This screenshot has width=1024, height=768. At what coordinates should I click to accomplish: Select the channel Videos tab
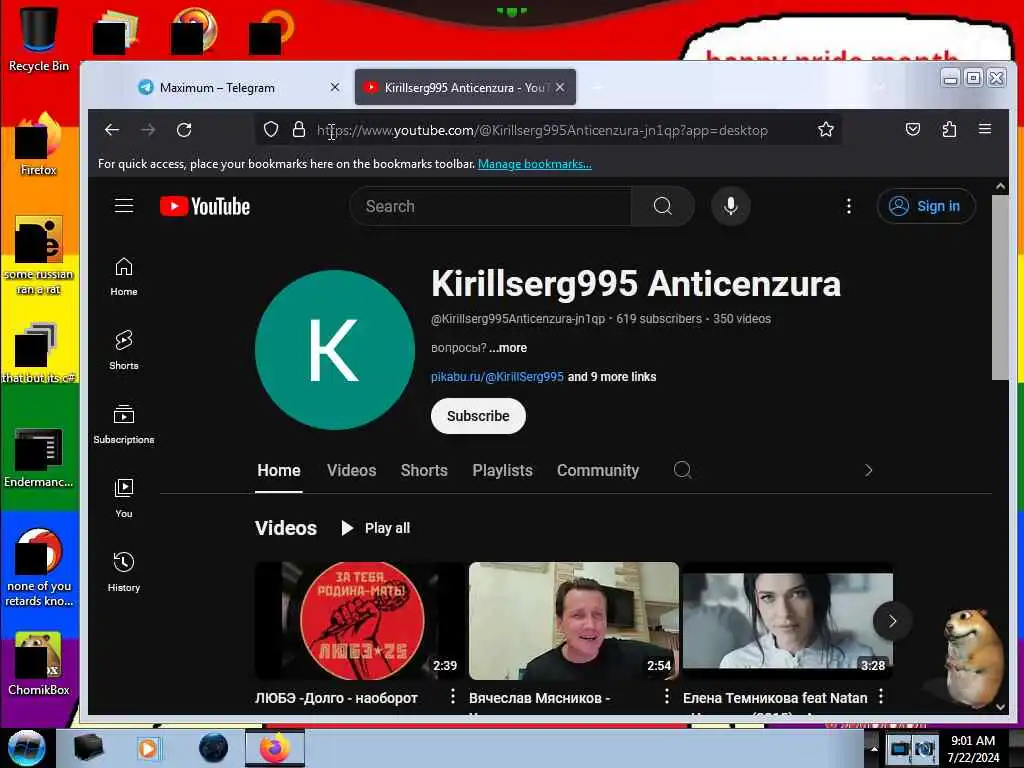(351, 470)
